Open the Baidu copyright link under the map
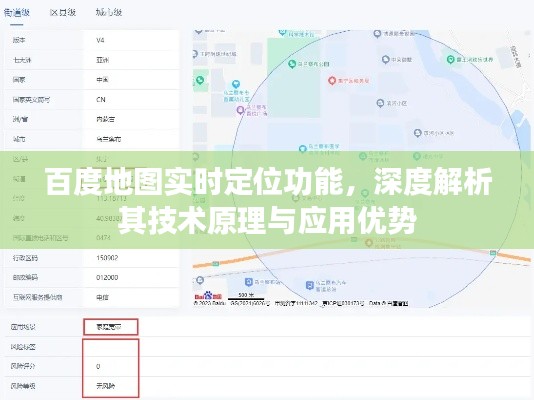The image size is (534, 400). point(210,303)
